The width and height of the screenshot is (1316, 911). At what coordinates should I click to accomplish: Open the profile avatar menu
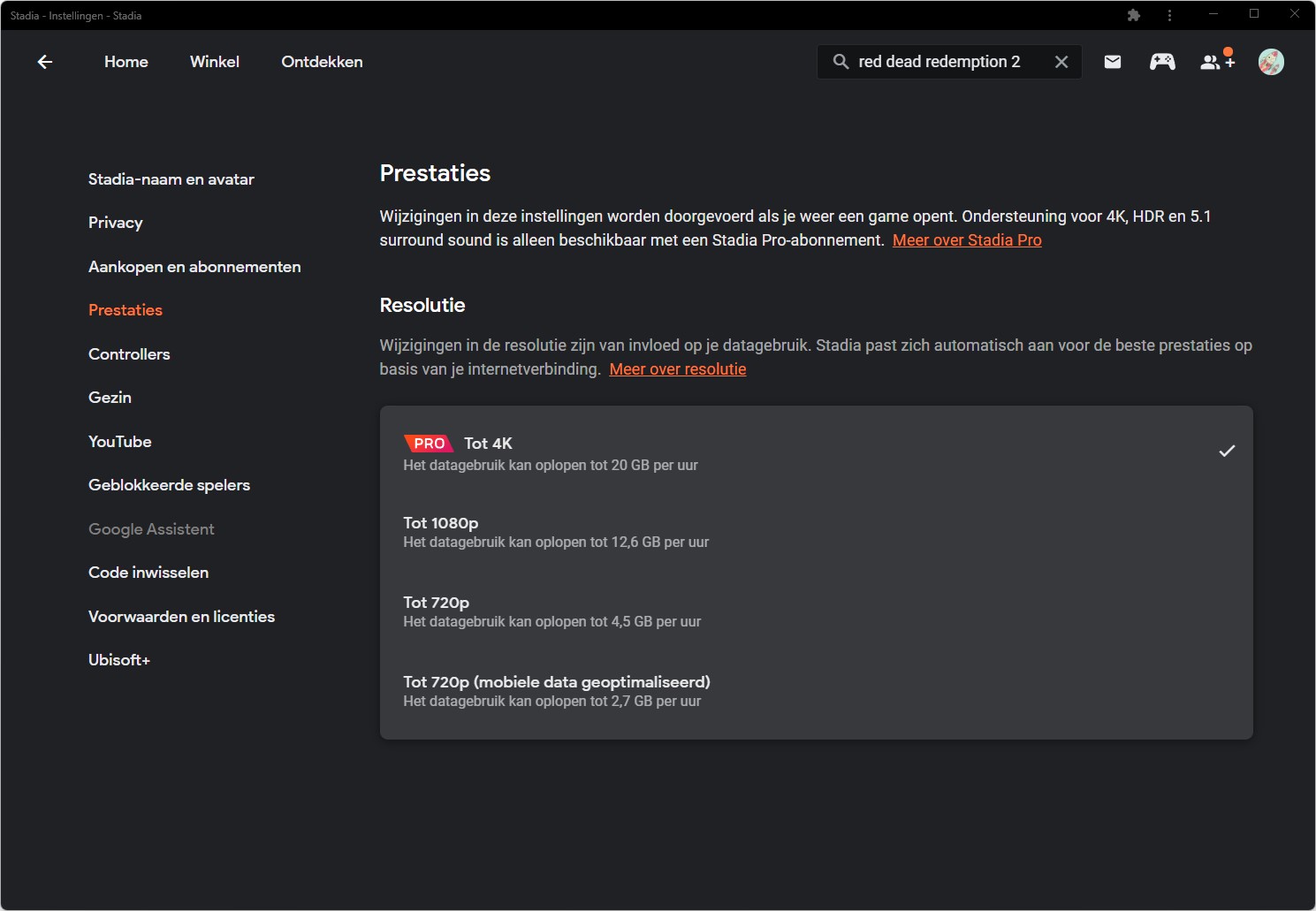[x=1271, y=62]
